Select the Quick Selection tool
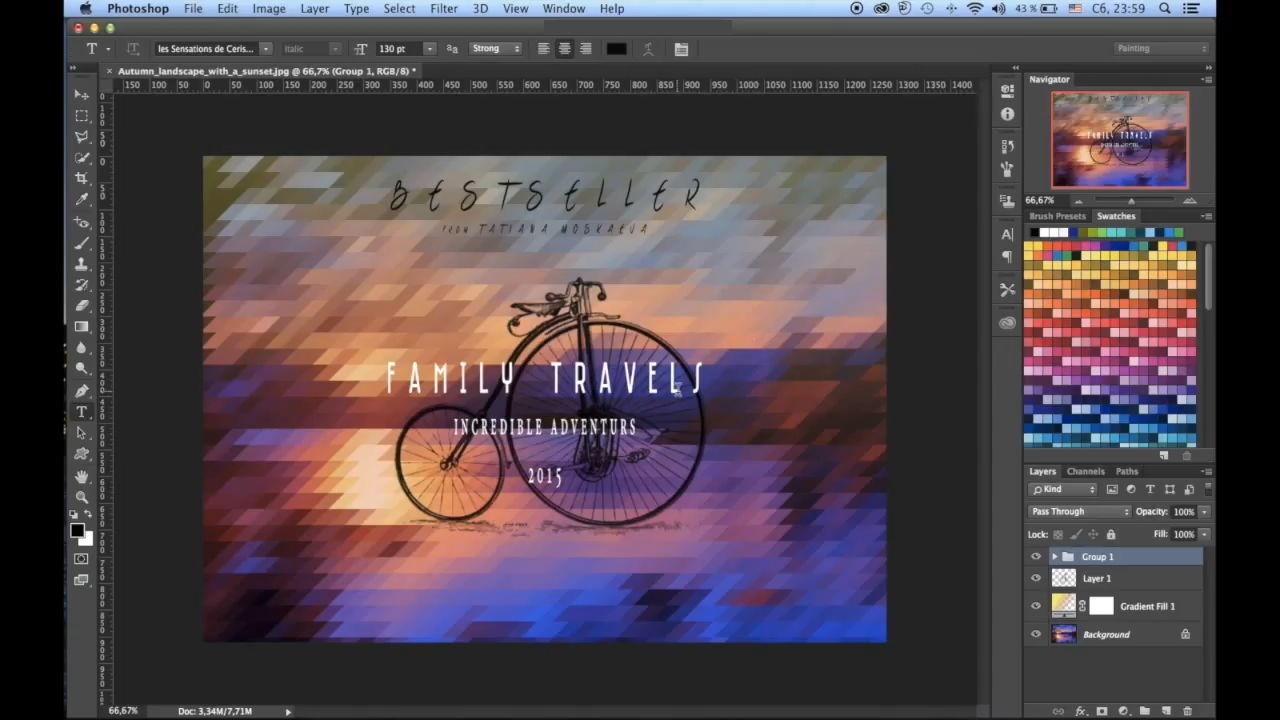 click(81, 157)
